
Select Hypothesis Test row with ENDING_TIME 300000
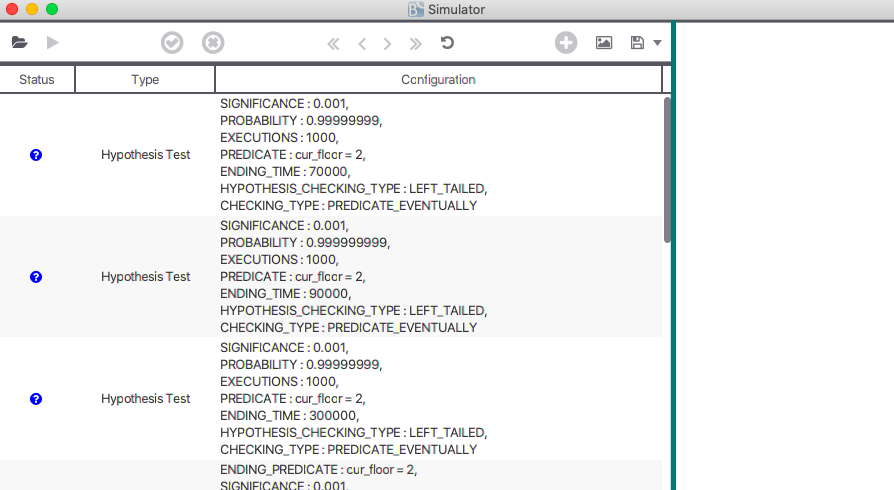tap(145, 399)
